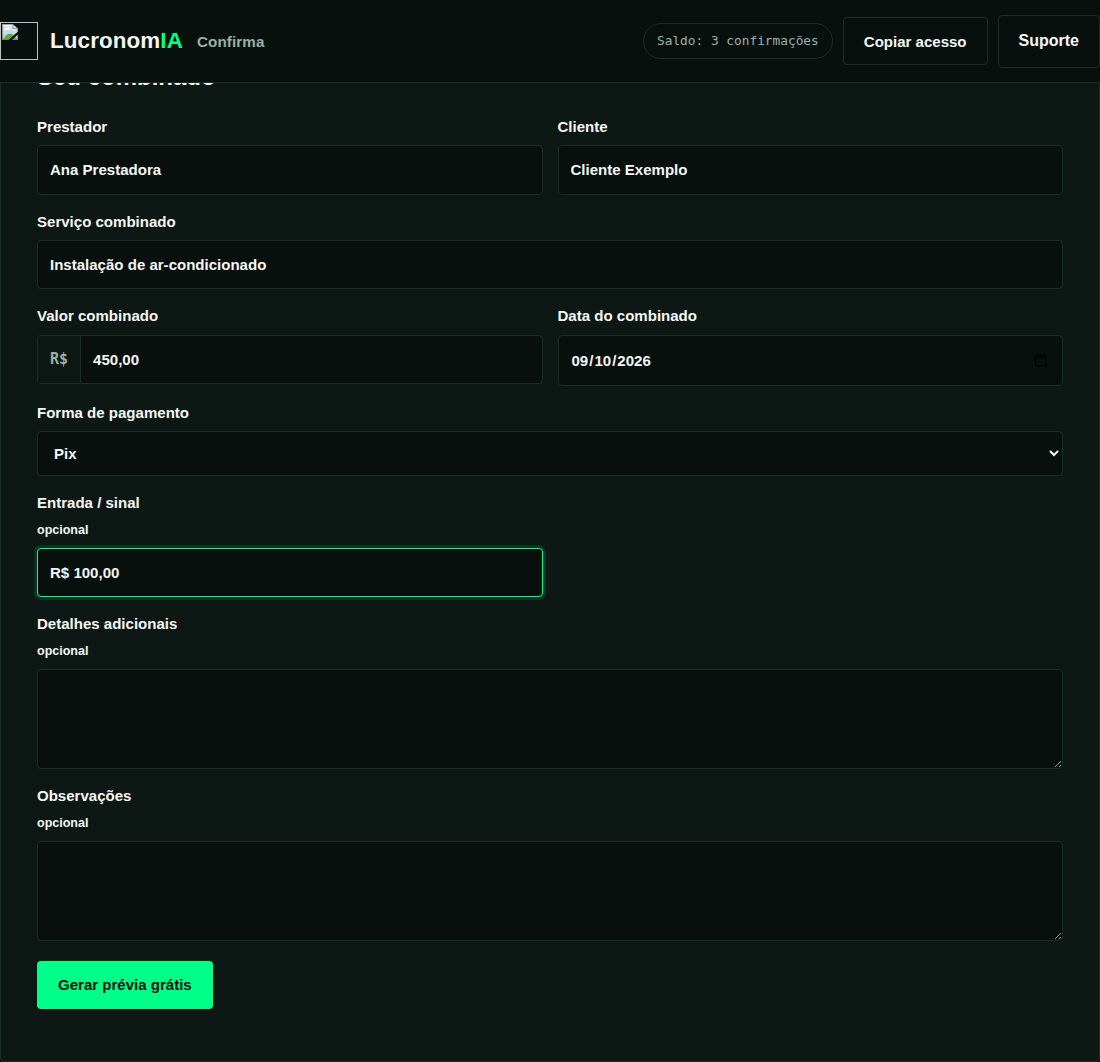Open the calendar picker icon in date field
1100x1062 pixels.
[x=1040, y=361]
